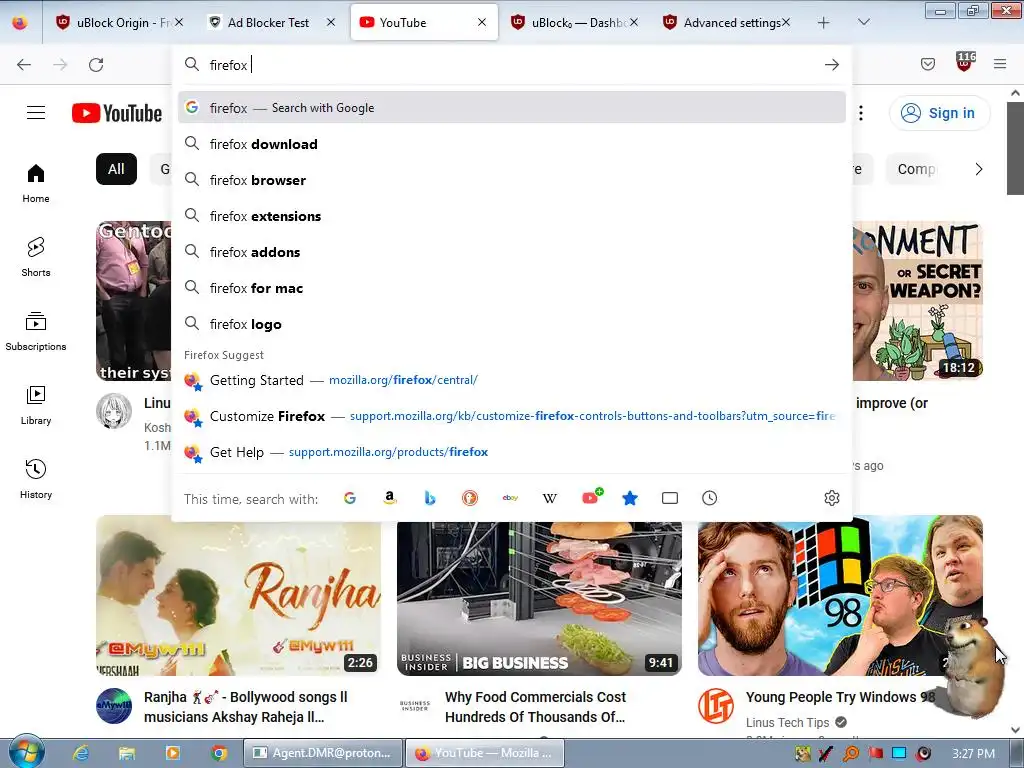Open the Big Business food commercials thumbnail
This screenshot has height=768, width=1024.
539,598
